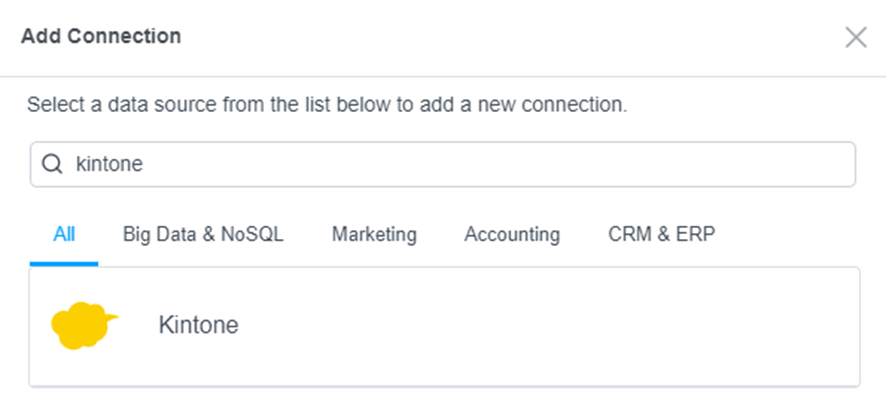This screenshot has width=886, height=415.
Task: Close the Add Connection dialog
Action: [855, 37]
